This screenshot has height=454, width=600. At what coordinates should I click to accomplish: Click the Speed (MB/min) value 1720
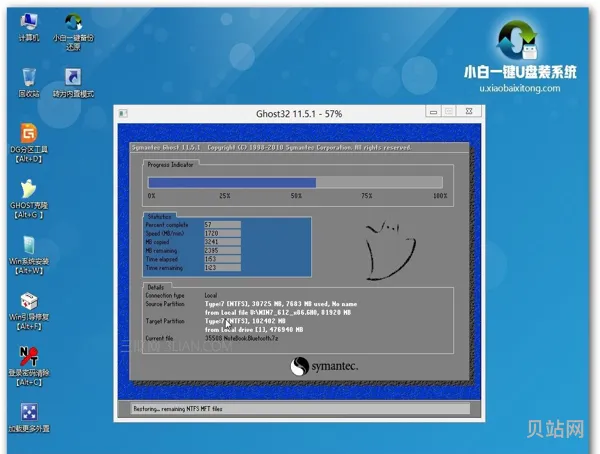point(222,233)
